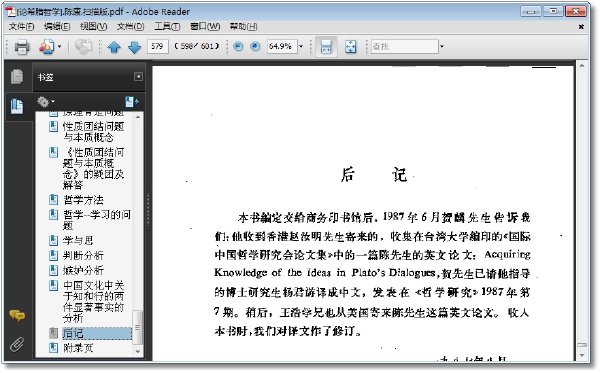600x373 pixels.
Task: Zoom out with the minus button
Action: 238,46
